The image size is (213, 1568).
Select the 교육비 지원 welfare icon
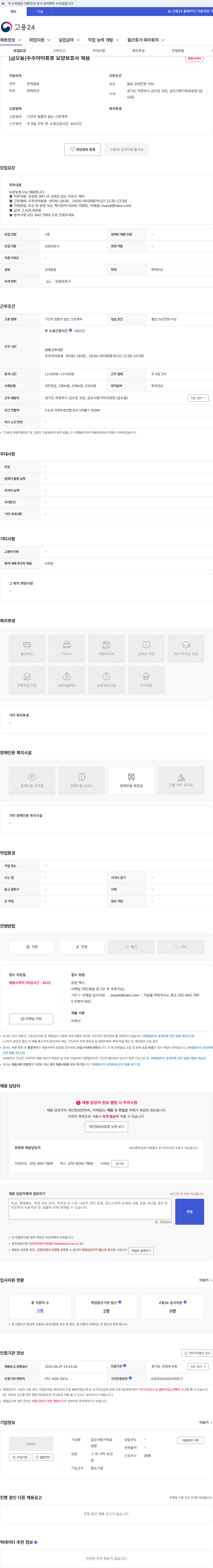point(146,649)
